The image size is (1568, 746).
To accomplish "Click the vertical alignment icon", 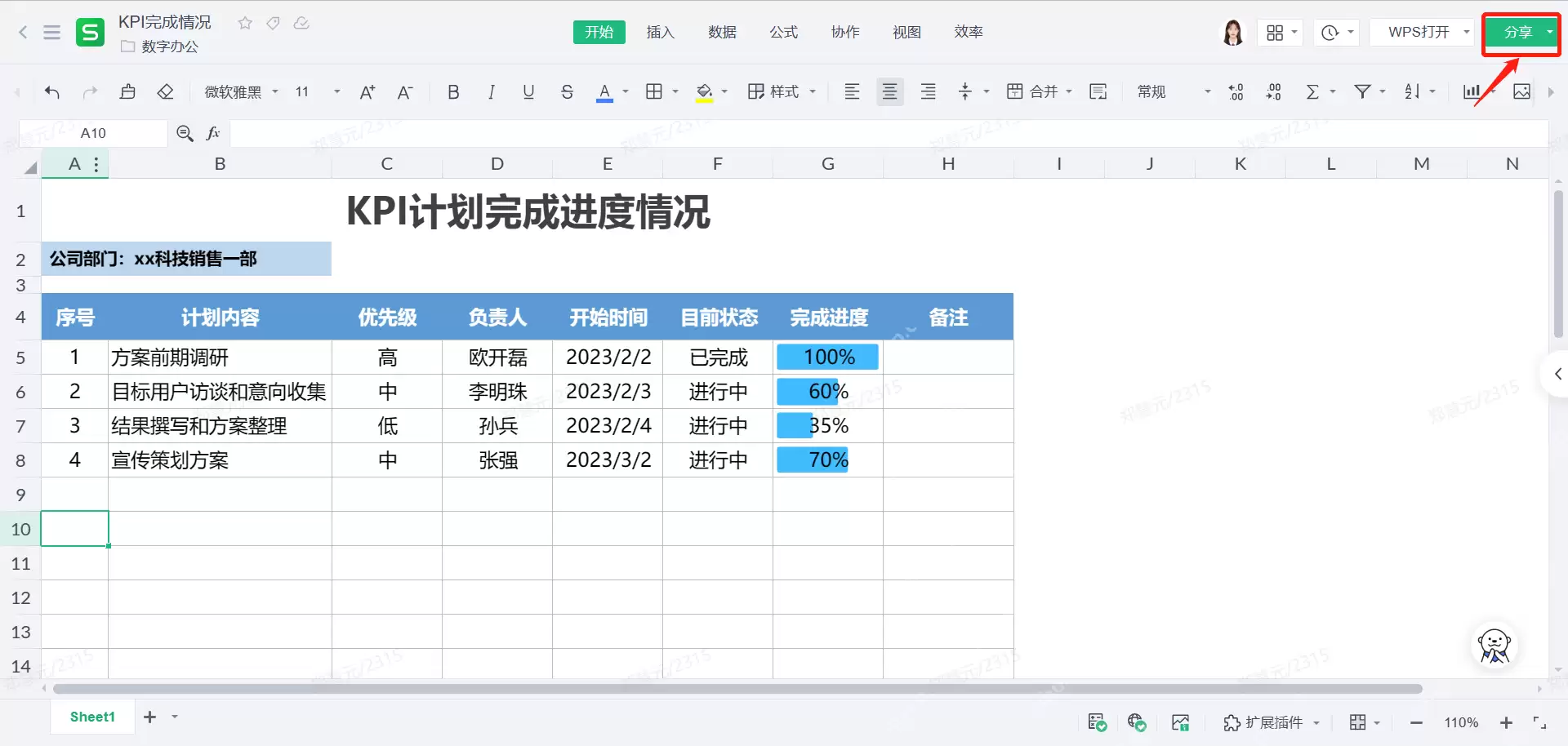I will [965, 91].
